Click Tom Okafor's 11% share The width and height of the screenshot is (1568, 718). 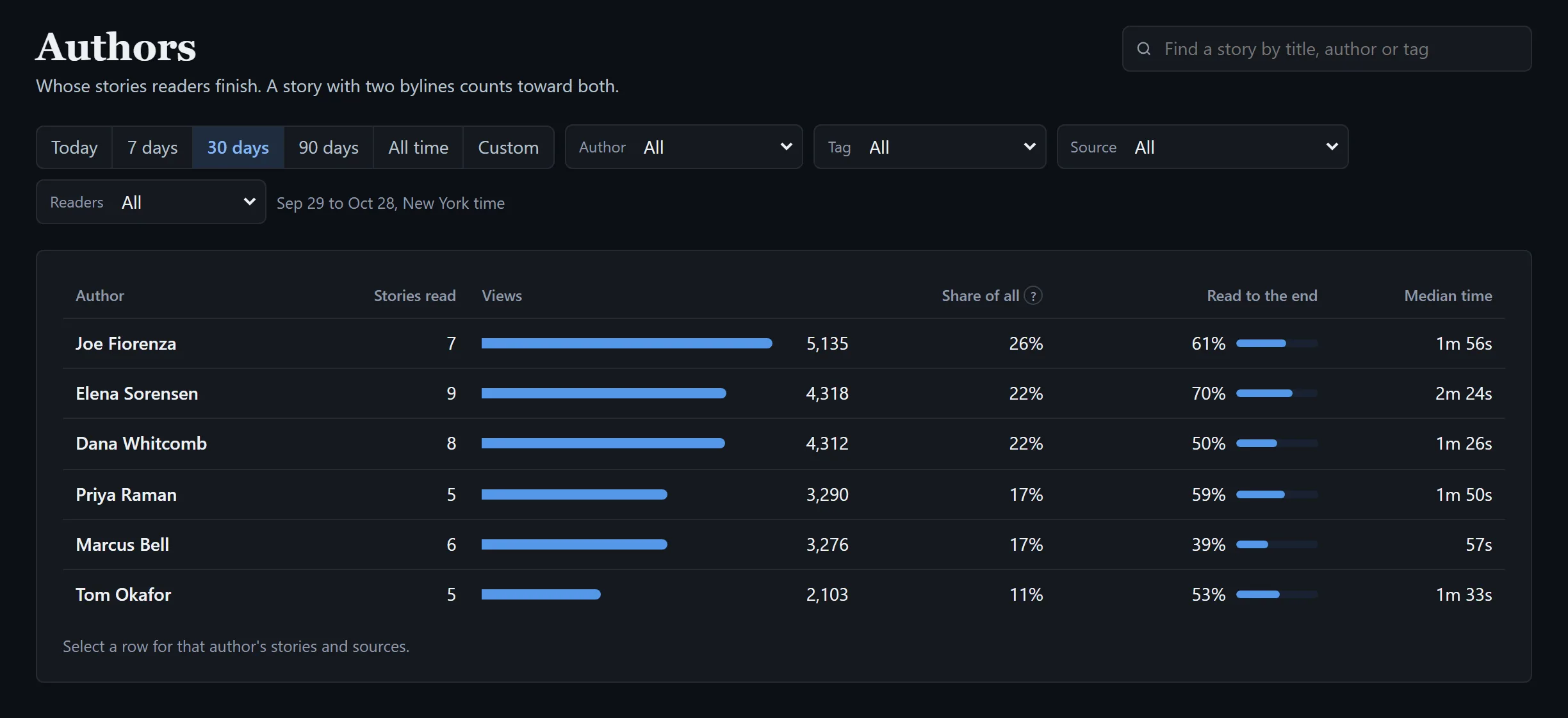[1026, 594]
